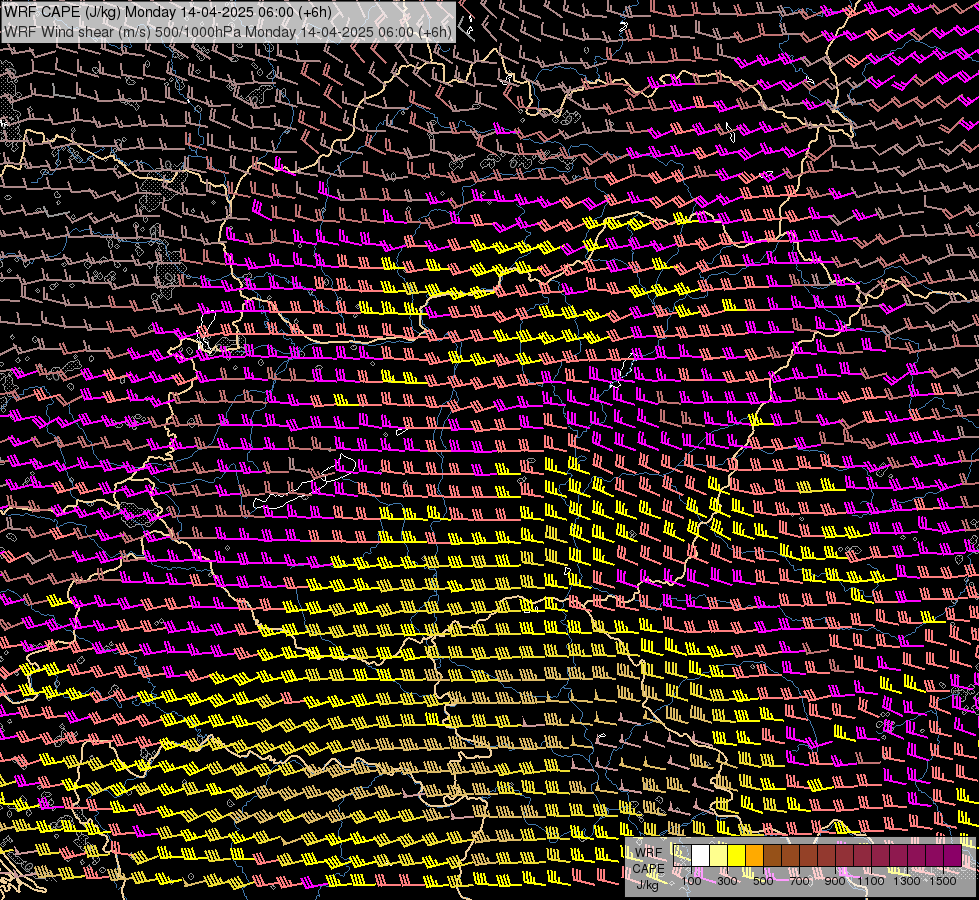This screenshot has width=979, height=900.
Task: Click the 1300 legend value label
Action: pos(907,881)
